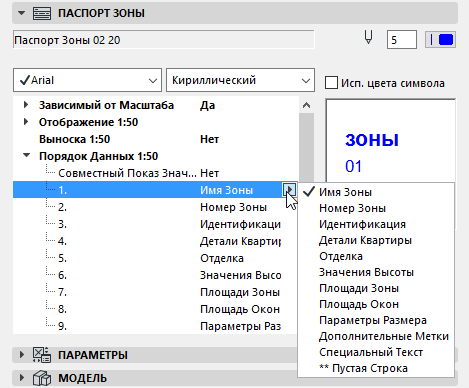Viewport: 469px width, 388px height.
Task: Click the Zone Stamp panel icon
Action: (x=42, y=13)
